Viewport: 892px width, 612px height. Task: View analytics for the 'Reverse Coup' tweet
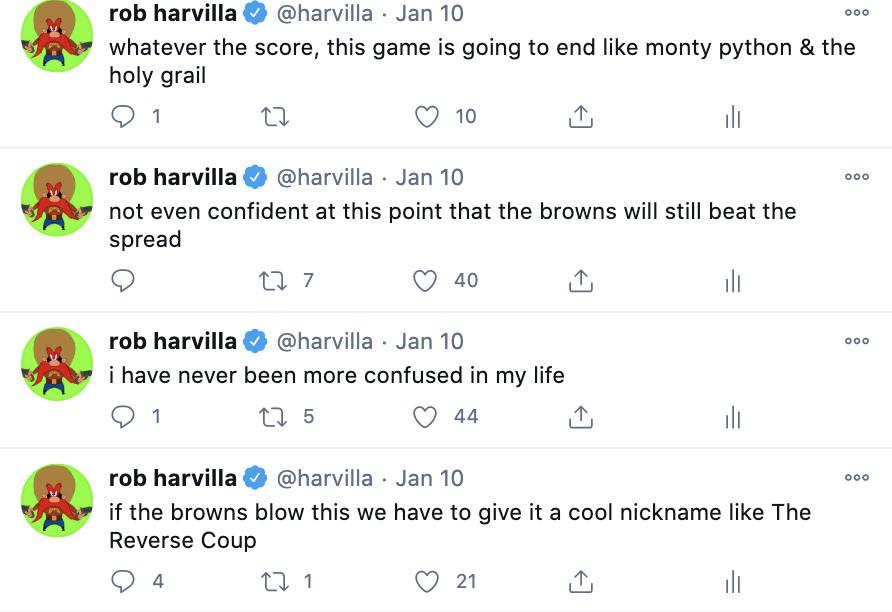733,581
